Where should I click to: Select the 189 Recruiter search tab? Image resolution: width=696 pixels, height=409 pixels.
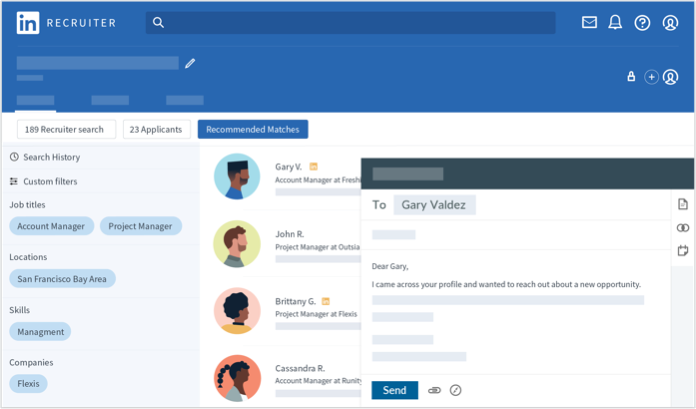[66, 129]
